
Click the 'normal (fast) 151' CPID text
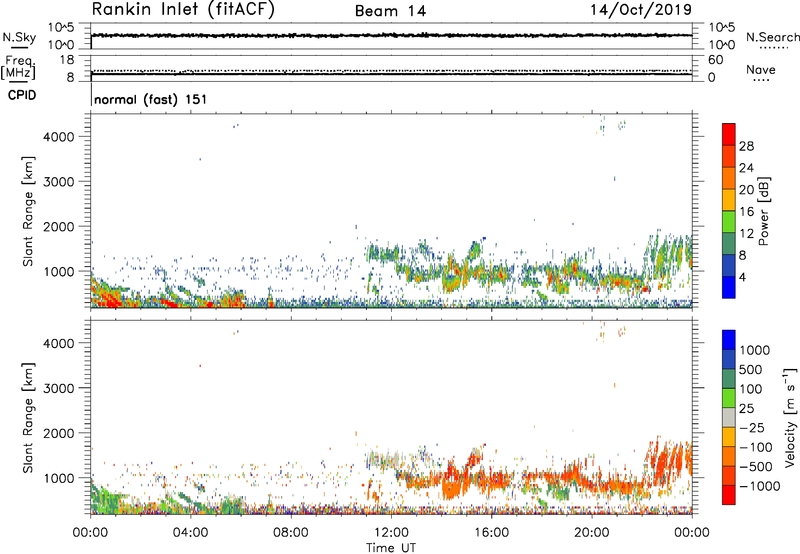(151, 99)
